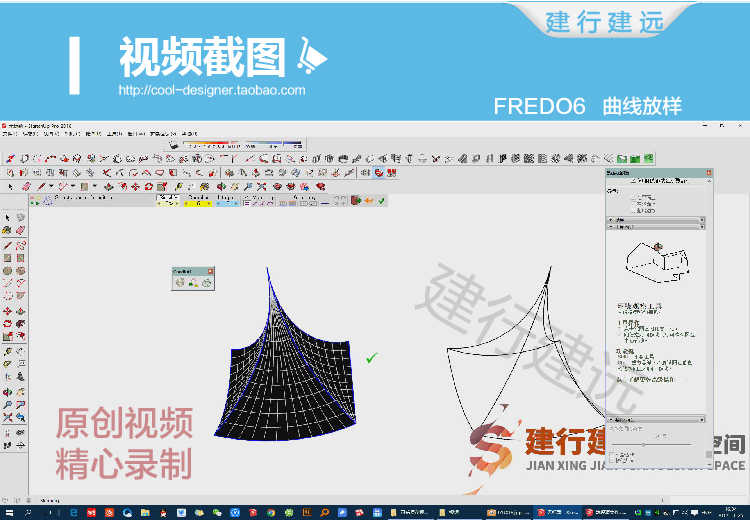Activate the Section Plane tool in left toolbar
Image resolution: width=750 pixels, height=520 pixels.
[x=20, y=445]
